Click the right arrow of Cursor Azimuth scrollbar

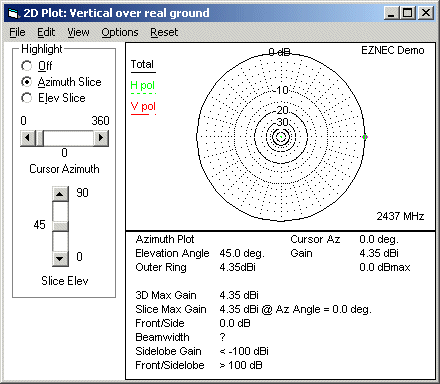coord(101,137)
